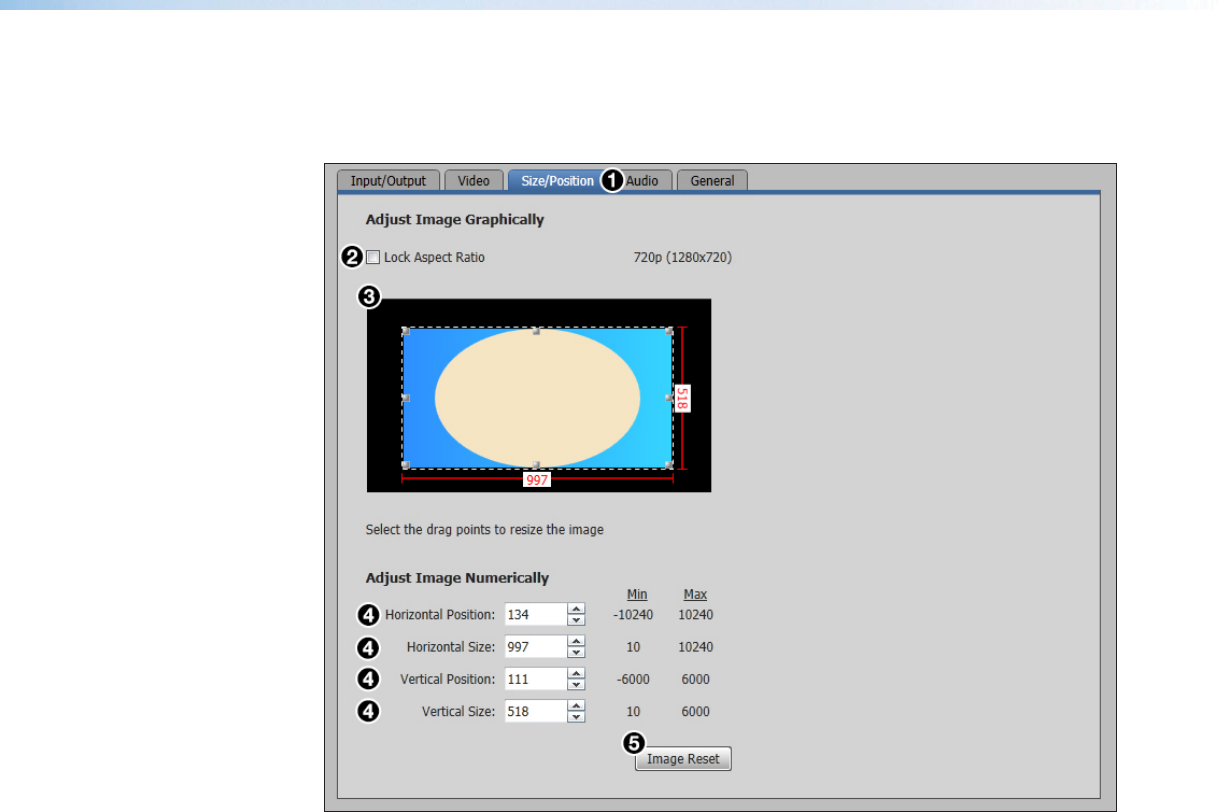Decrease Vertical Size with down arrow
This screenshot has height=812, width=1224.
click(x=576, y=717)
